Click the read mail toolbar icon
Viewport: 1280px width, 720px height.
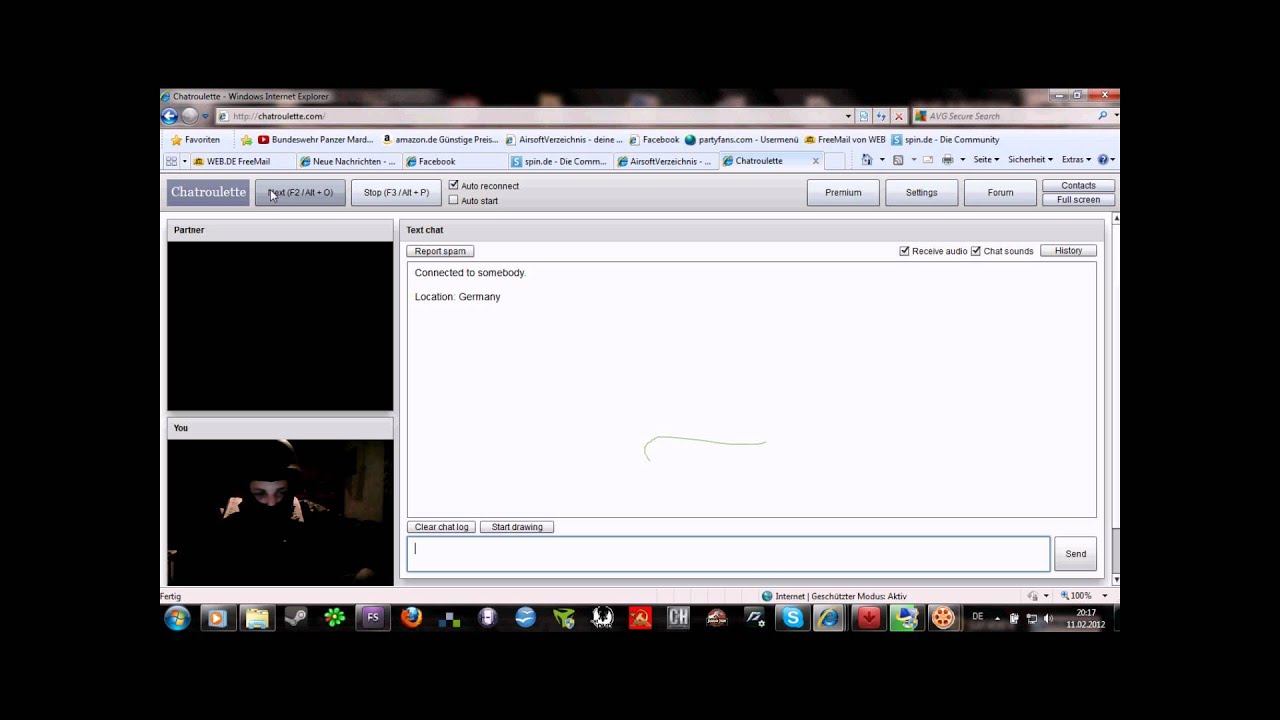(x=928, y=160)
